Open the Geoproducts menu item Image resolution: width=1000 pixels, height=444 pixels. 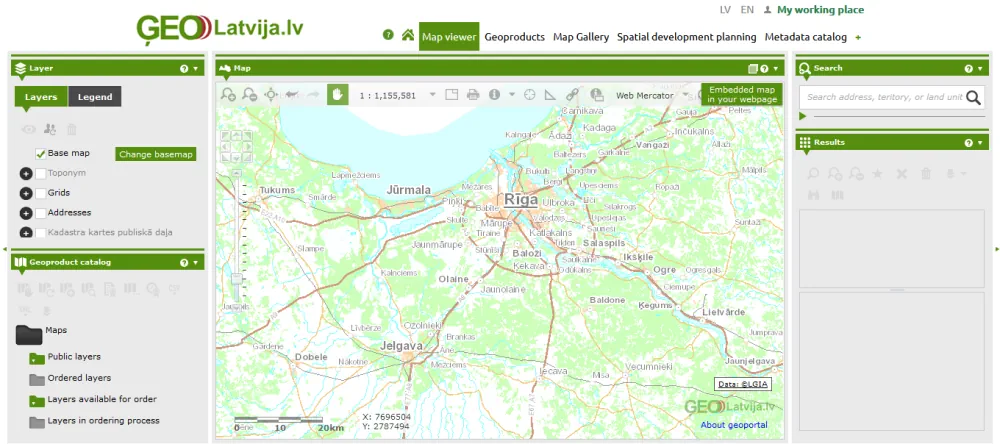515,37
